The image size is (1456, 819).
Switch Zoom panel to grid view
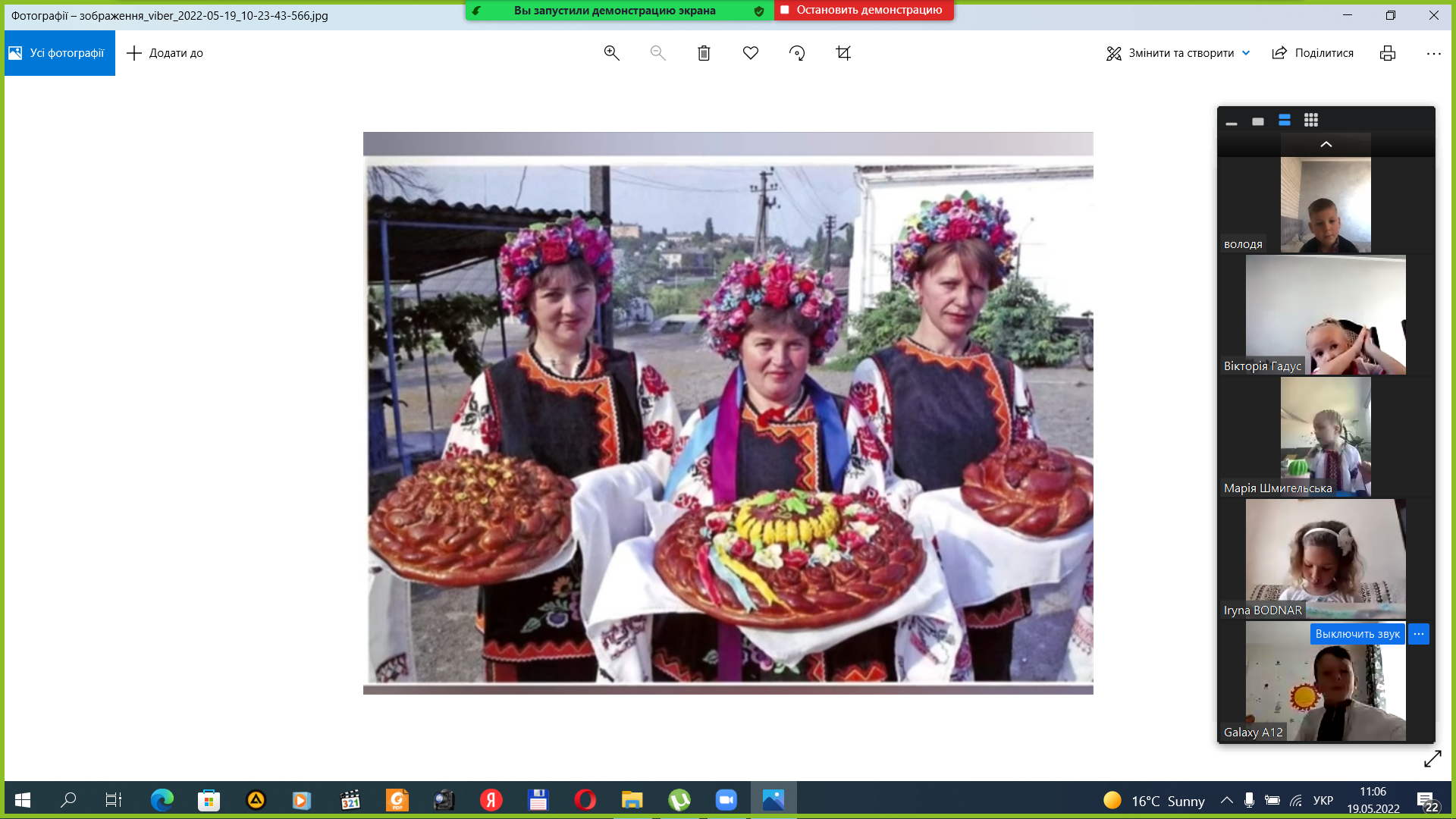pyautogui.click(x=1311, y=121)
